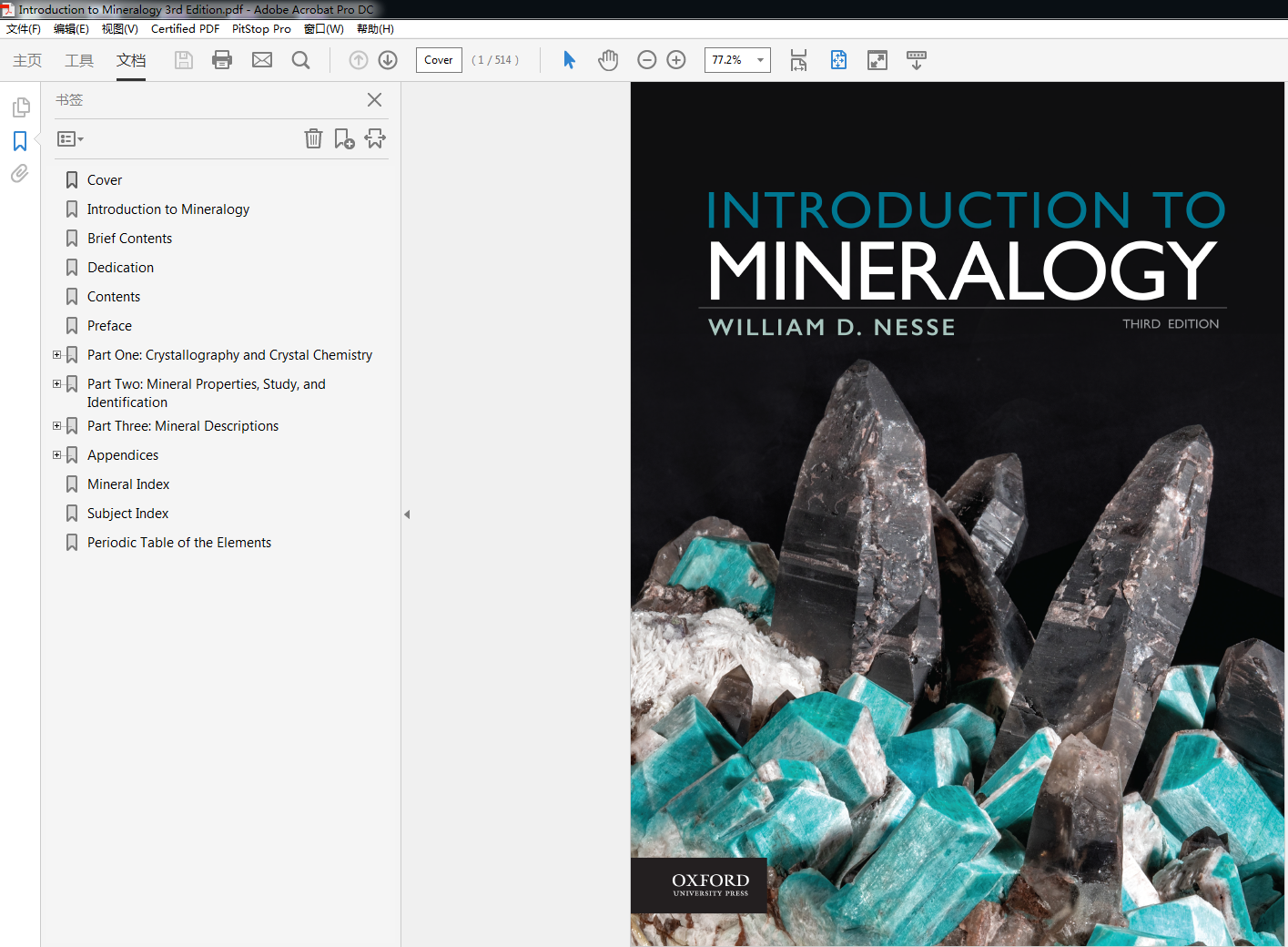Click the zoom in plus icon
This screenshot has width=1288, height=947.
click(x=676, y=60)
